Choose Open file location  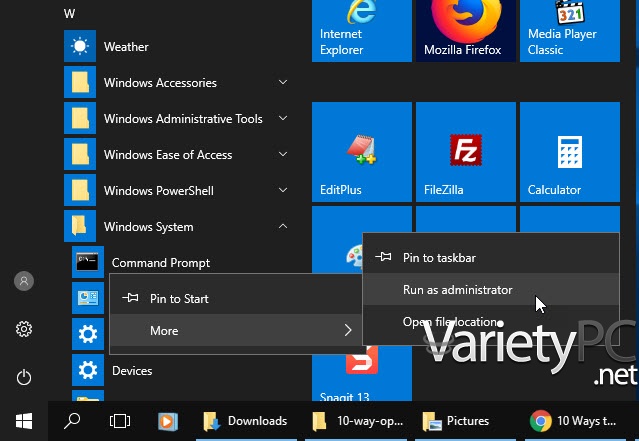pyautogui.click(x=491, y=322)
